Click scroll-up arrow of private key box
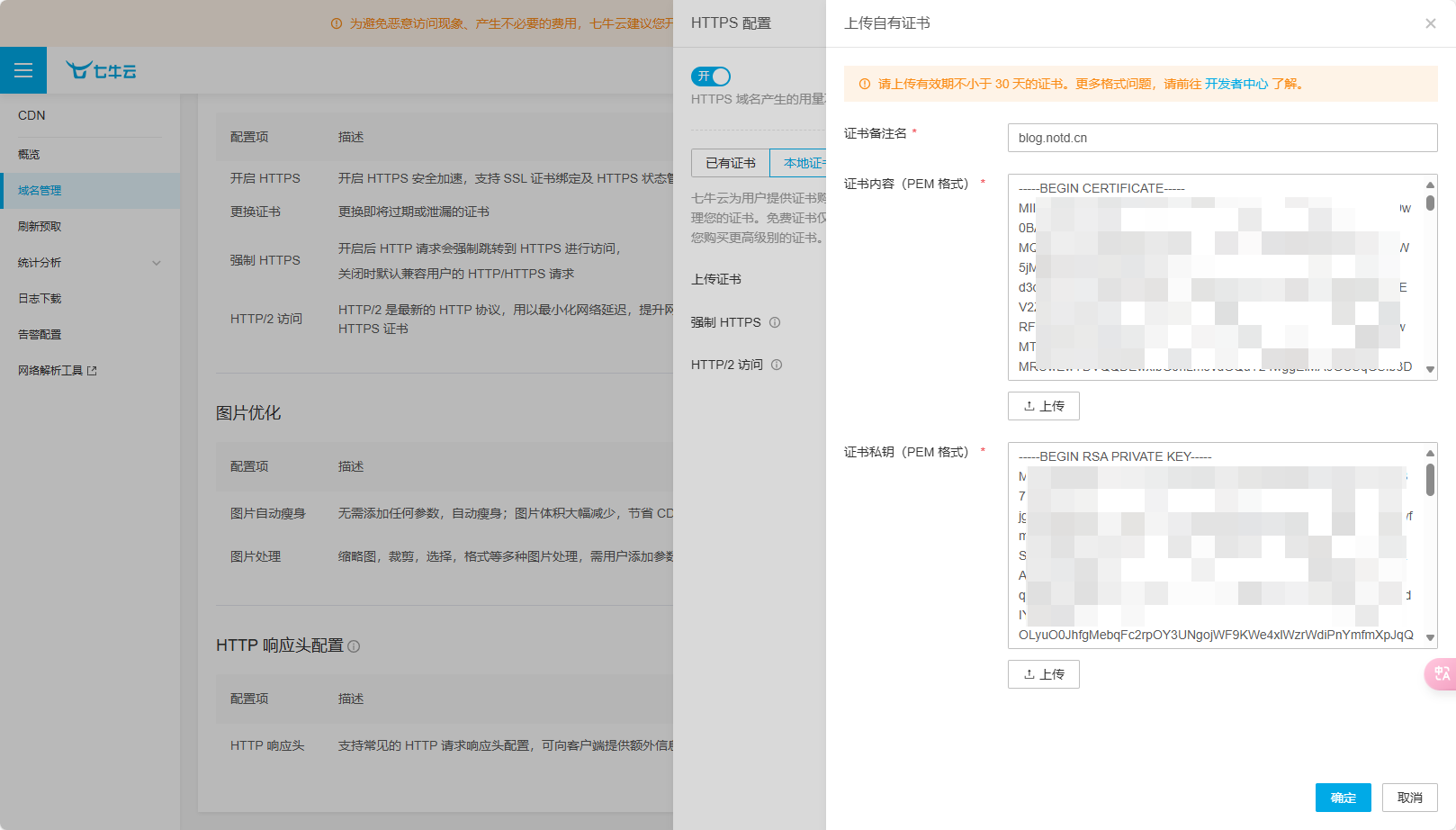This screenshot has width=1456, height=830. tap(1430, 453)
